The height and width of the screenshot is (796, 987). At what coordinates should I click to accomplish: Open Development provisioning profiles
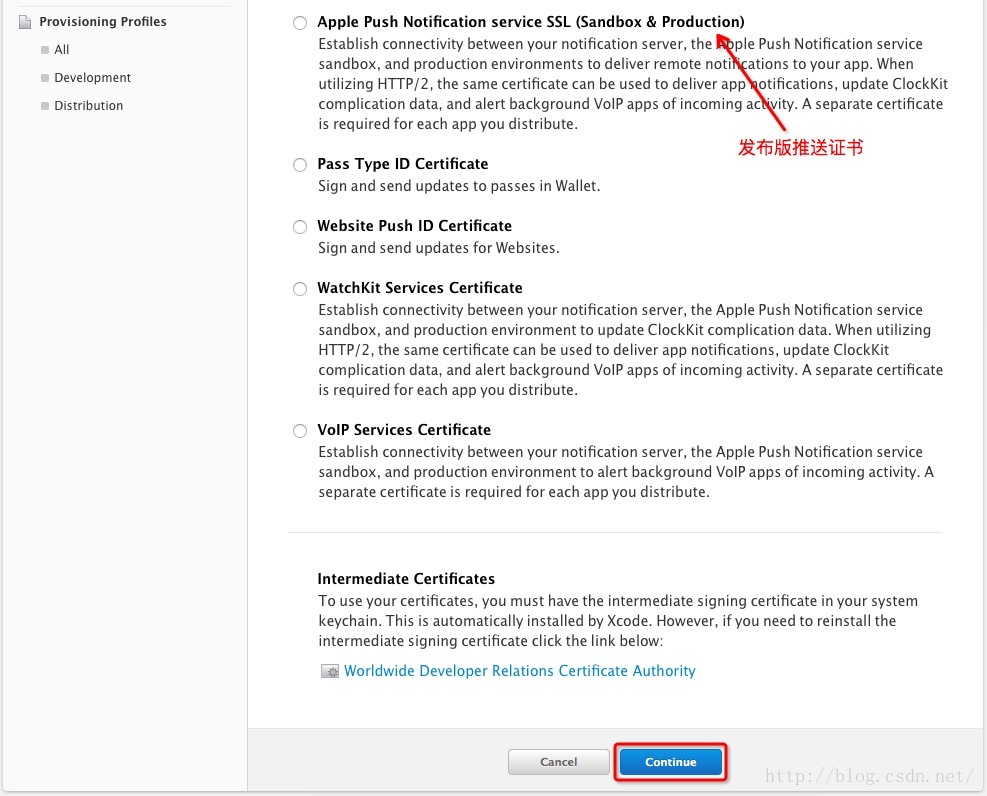pyautogui.click(x=93, y=77)
